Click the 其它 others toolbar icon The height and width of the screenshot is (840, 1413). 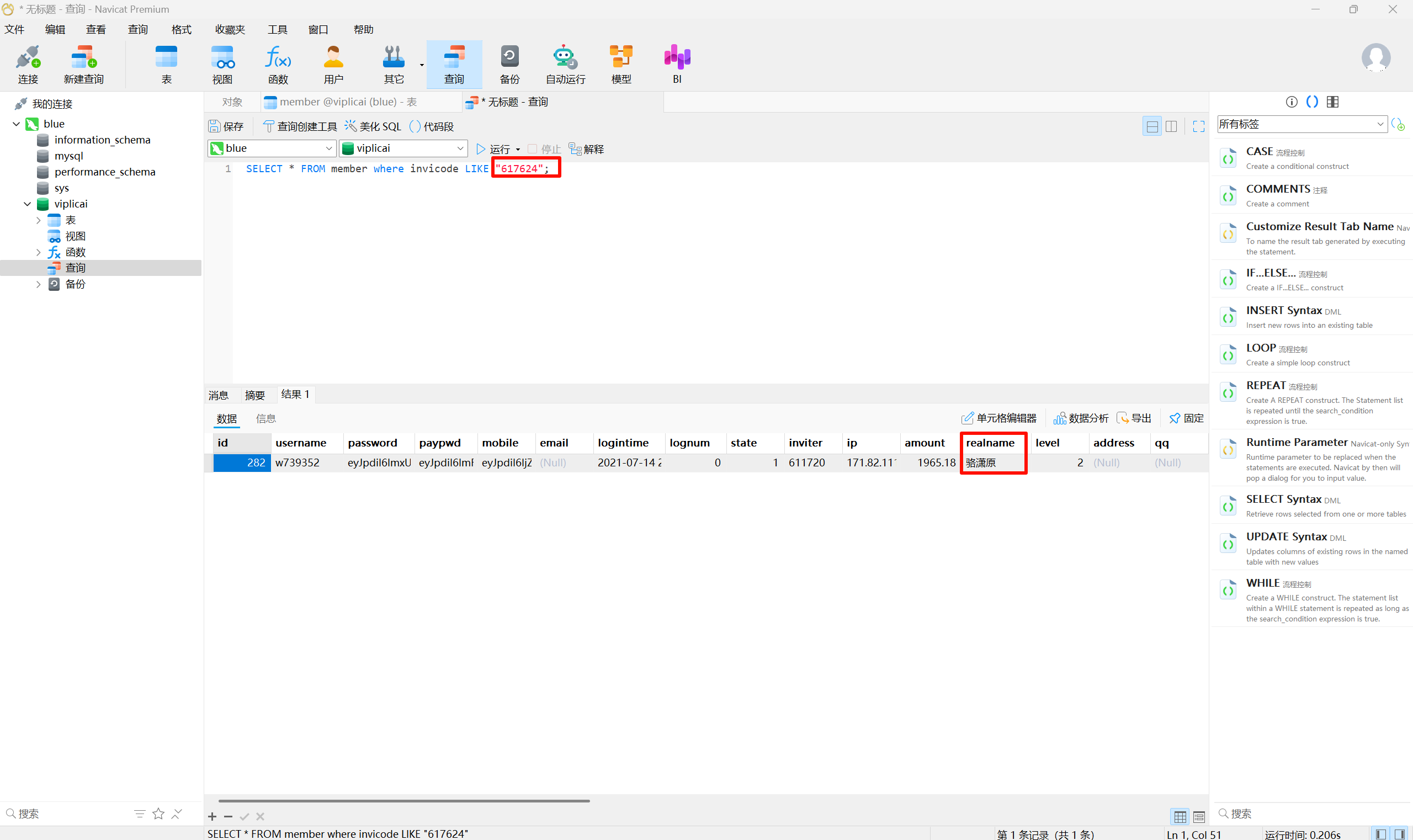pos(394,65)
